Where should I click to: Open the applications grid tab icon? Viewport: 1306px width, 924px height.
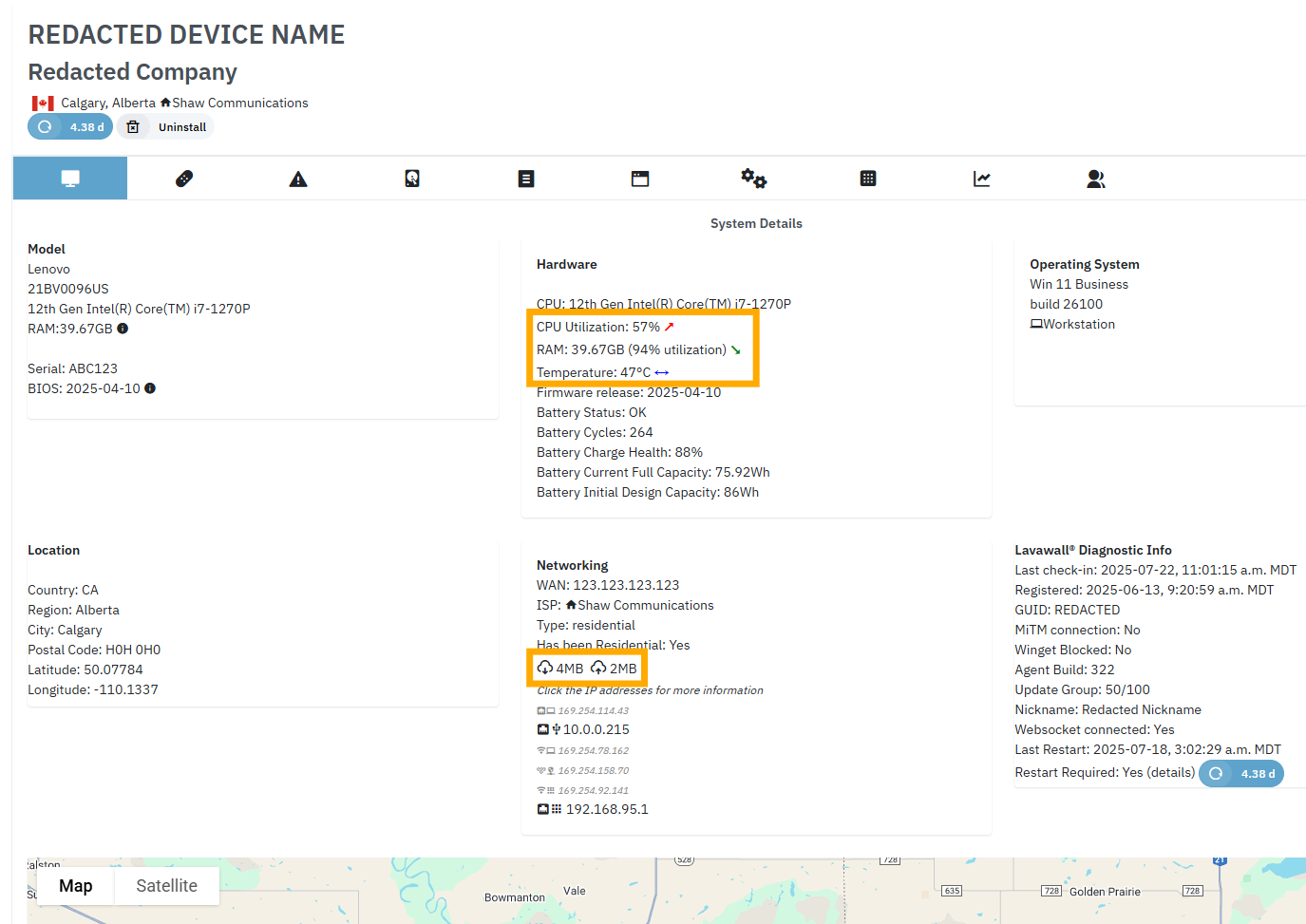tap(867, 178)
